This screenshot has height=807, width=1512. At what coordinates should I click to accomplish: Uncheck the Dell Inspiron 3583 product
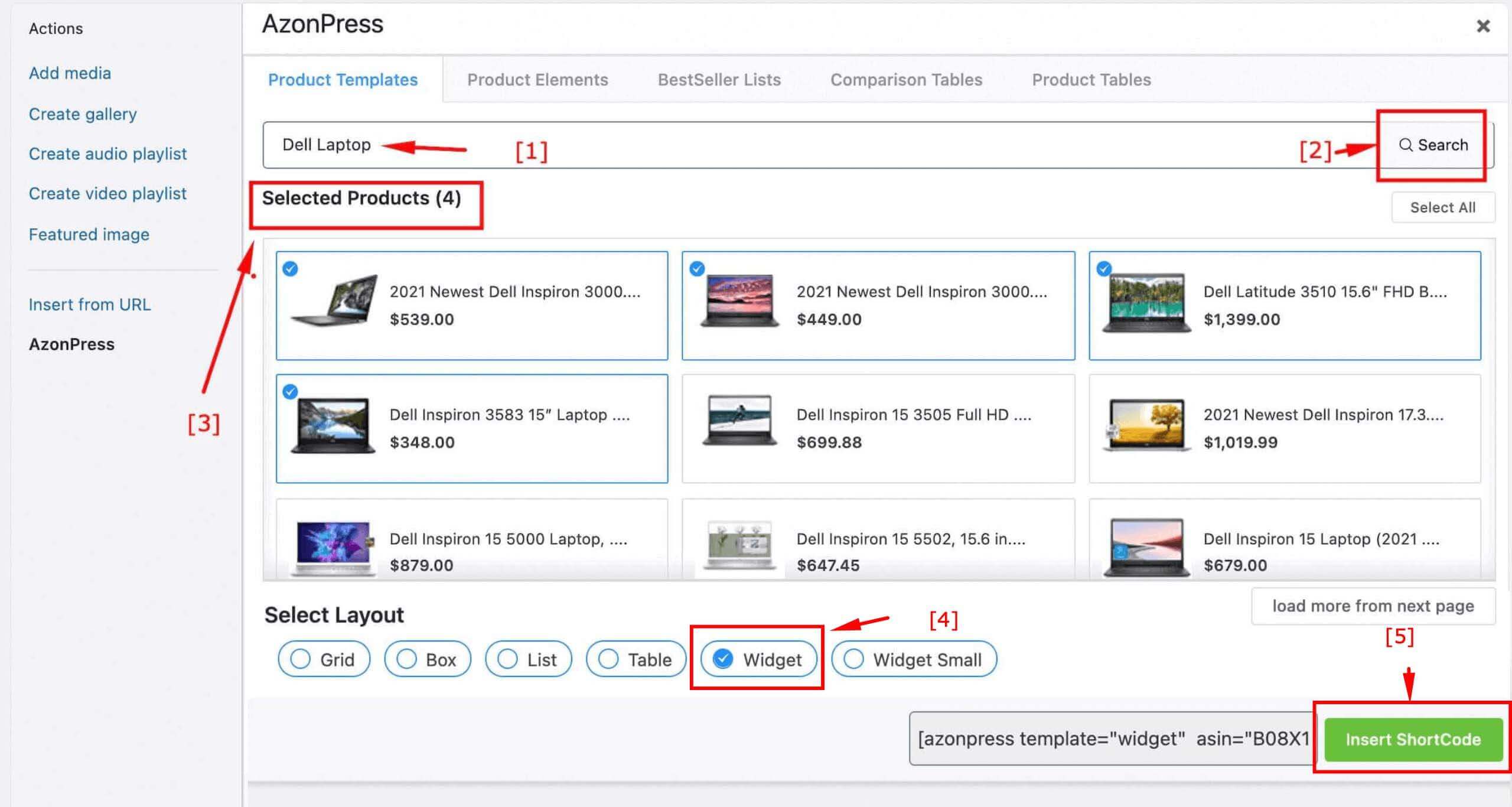290,392
